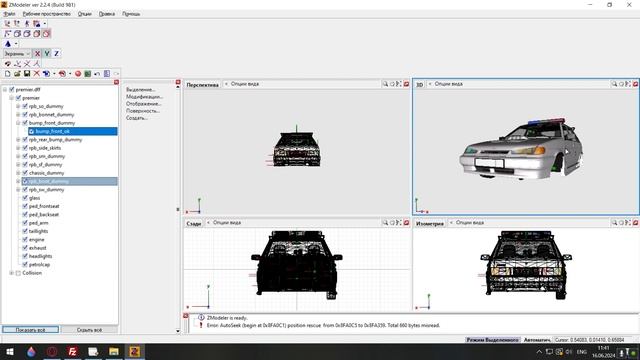Click the Save floppy disk icon
Screen dimensions: 640x360
27,73
